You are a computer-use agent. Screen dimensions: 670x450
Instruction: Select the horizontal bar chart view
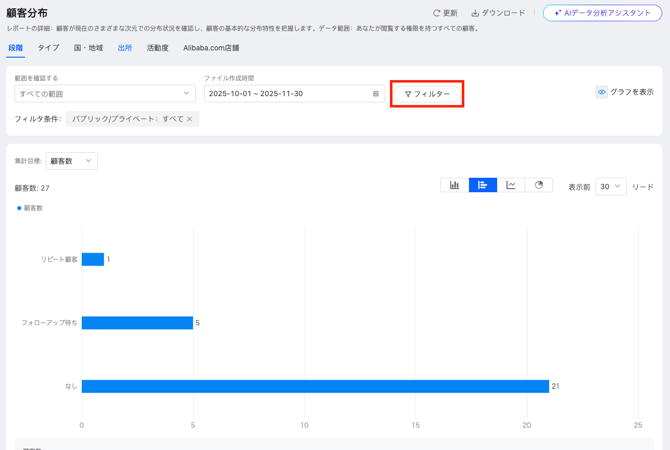click(x=482, y=185)
